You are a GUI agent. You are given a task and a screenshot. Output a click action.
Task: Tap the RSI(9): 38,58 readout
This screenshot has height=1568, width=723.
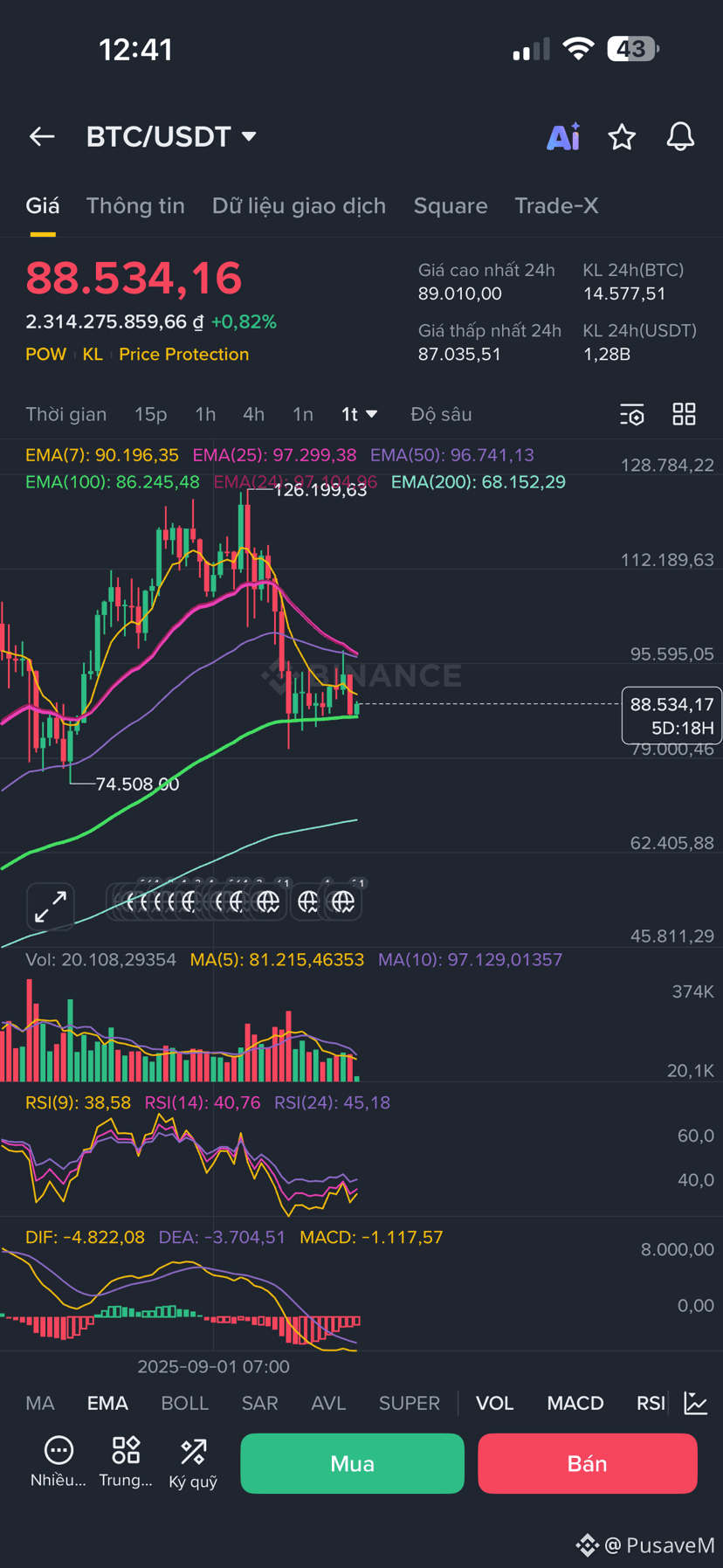pos(78,1102)
